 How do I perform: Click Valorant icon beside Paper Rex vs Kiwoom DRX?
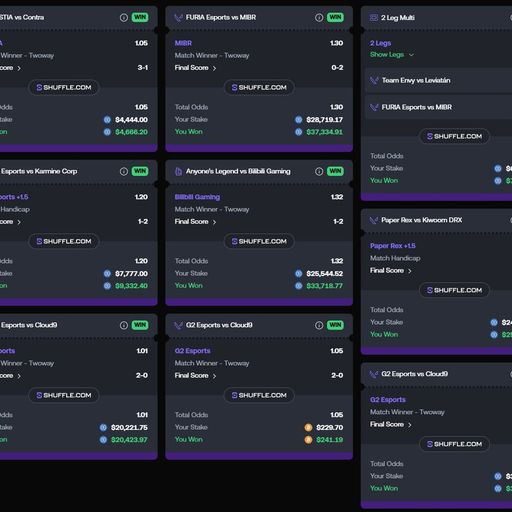[374, 220]
